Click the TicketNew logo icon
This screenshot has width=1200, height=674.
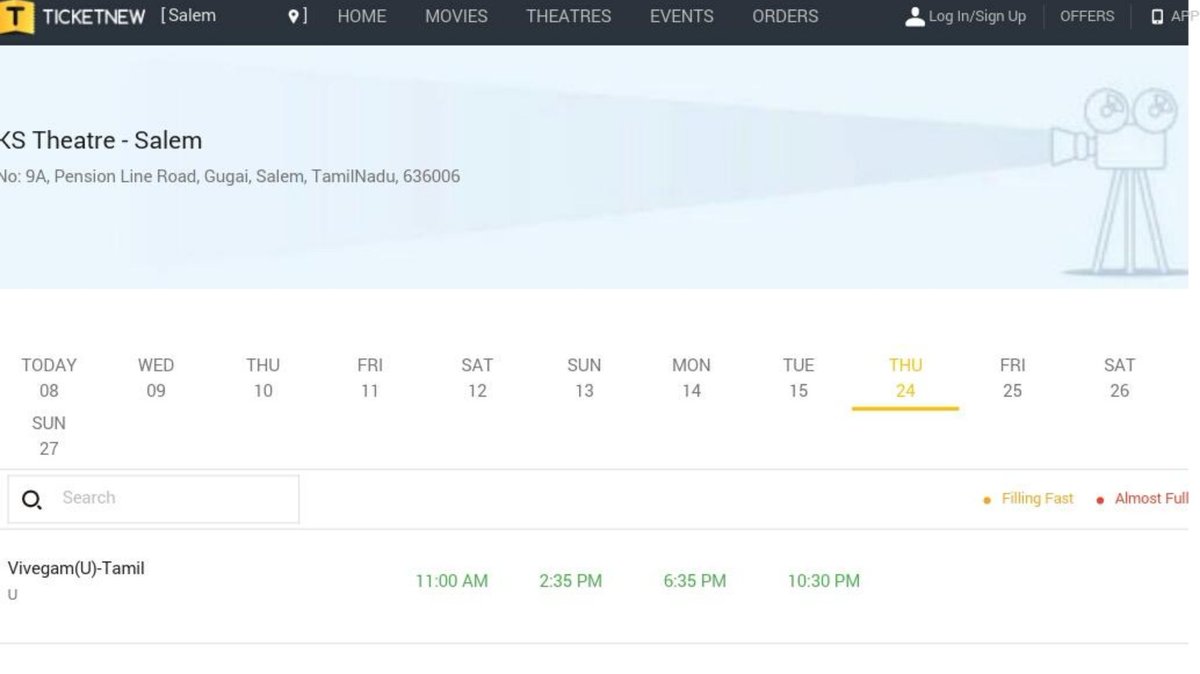tap(17, 17)
